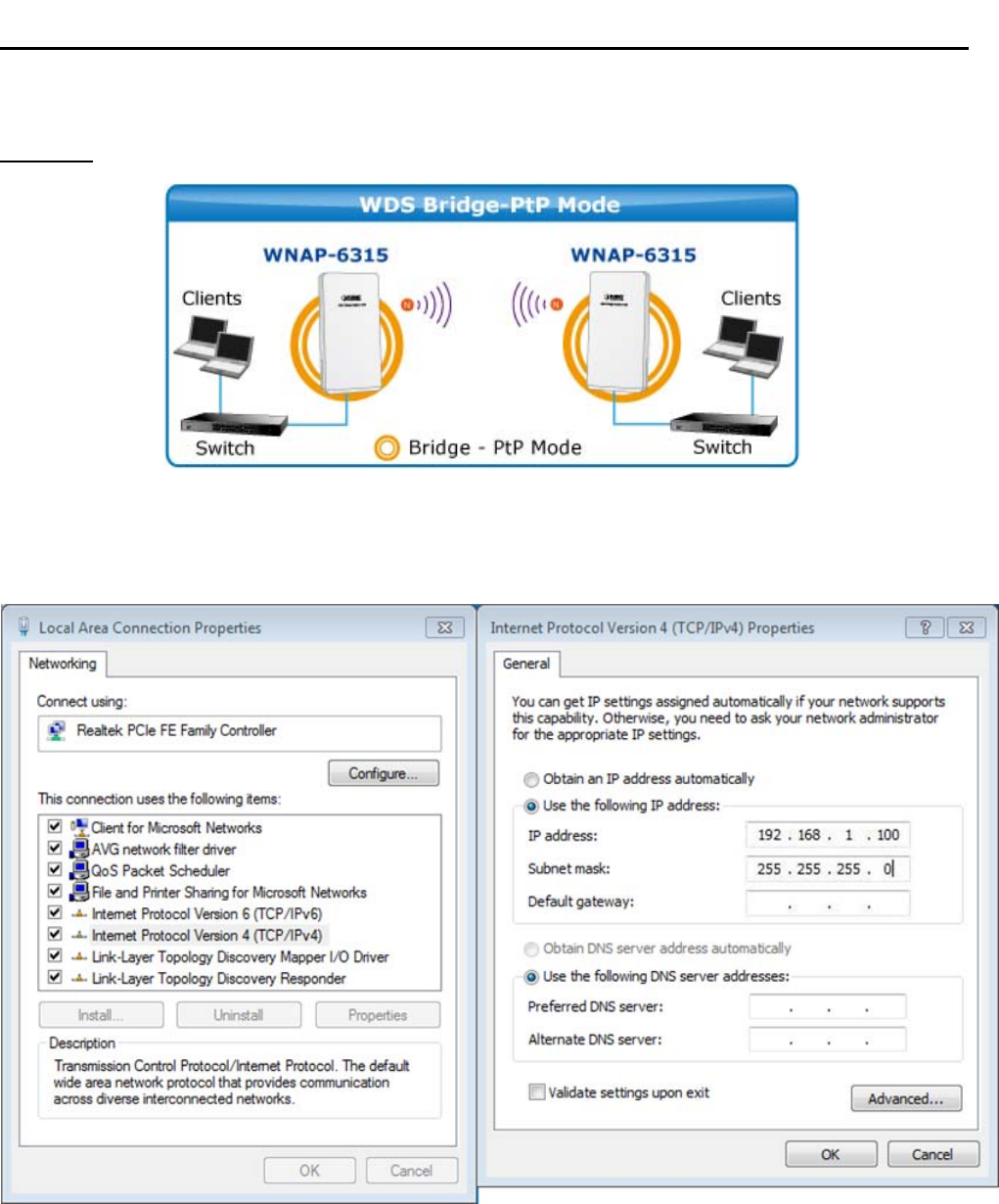The width and height of the screenshot is (999, 1204).
Task: Toggle File and Printer Sharing checkbox
Action: pos(55,892)
